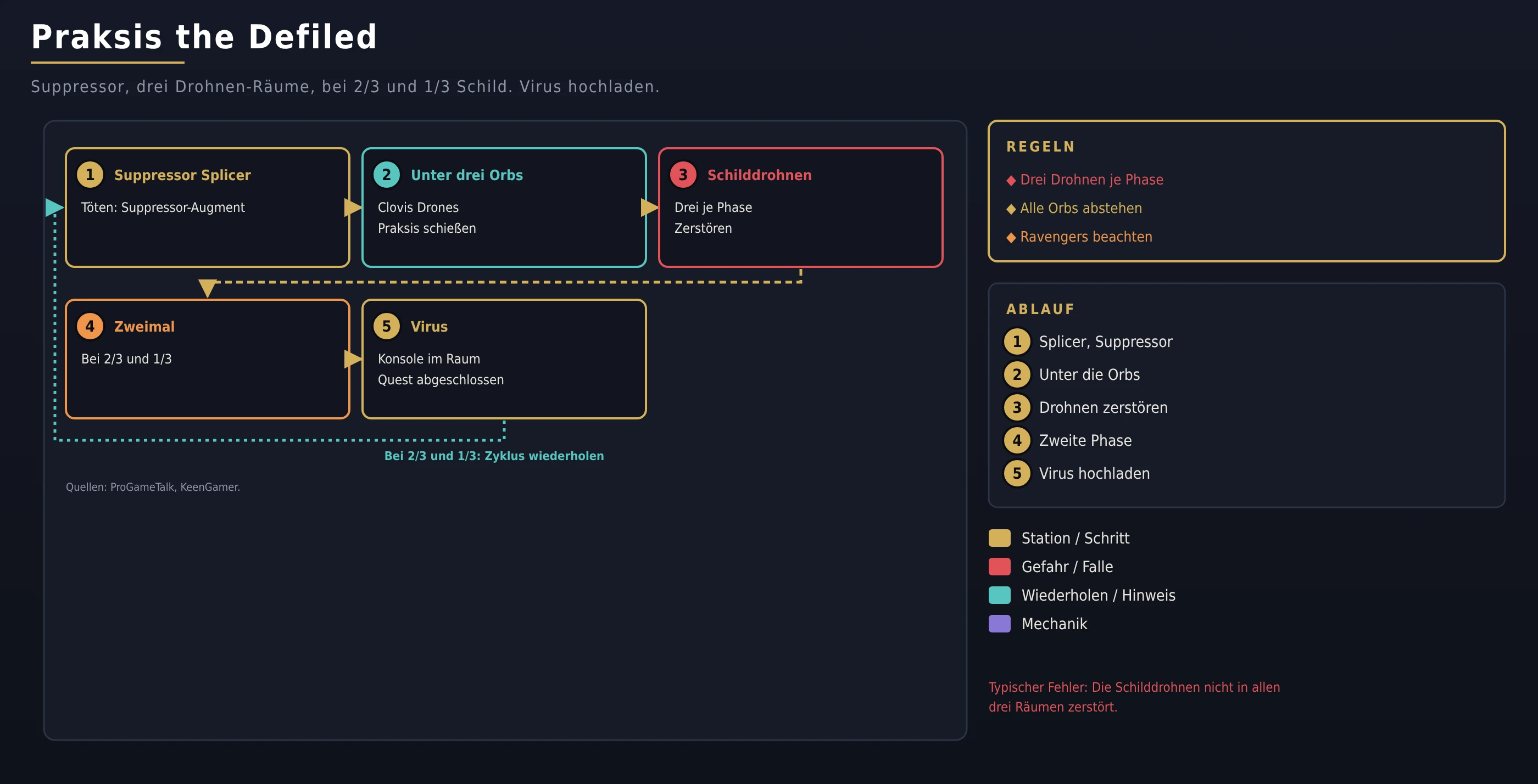Click Ablauf badge 4 beside Zweite Phase
The image size is (1538, 784).
[1017, 440]
